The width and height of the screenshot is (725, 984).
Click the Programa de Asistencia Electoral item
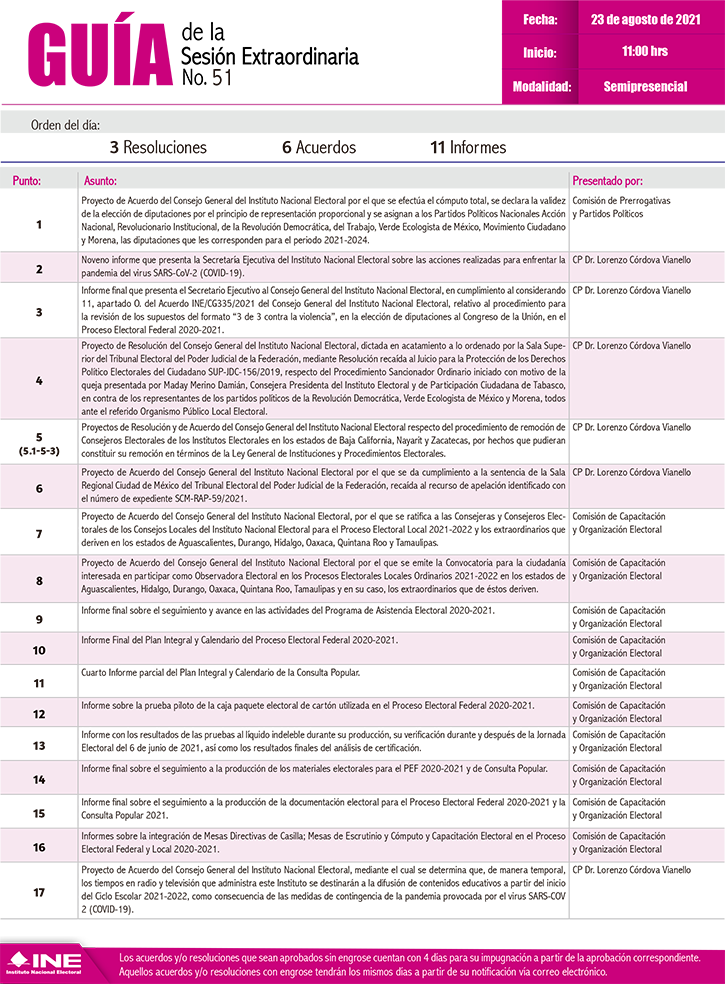pyautogui.click(x=287, y=611)
